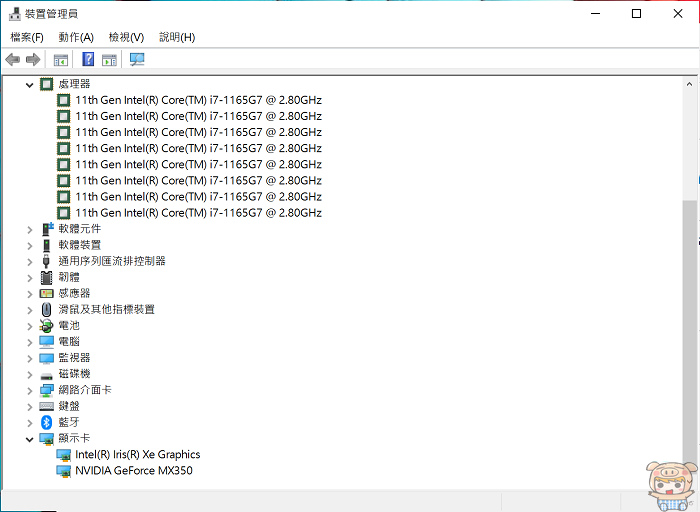Click the 顯示卡 display adapter icon

pyautogui.click(x=46, y=439)
